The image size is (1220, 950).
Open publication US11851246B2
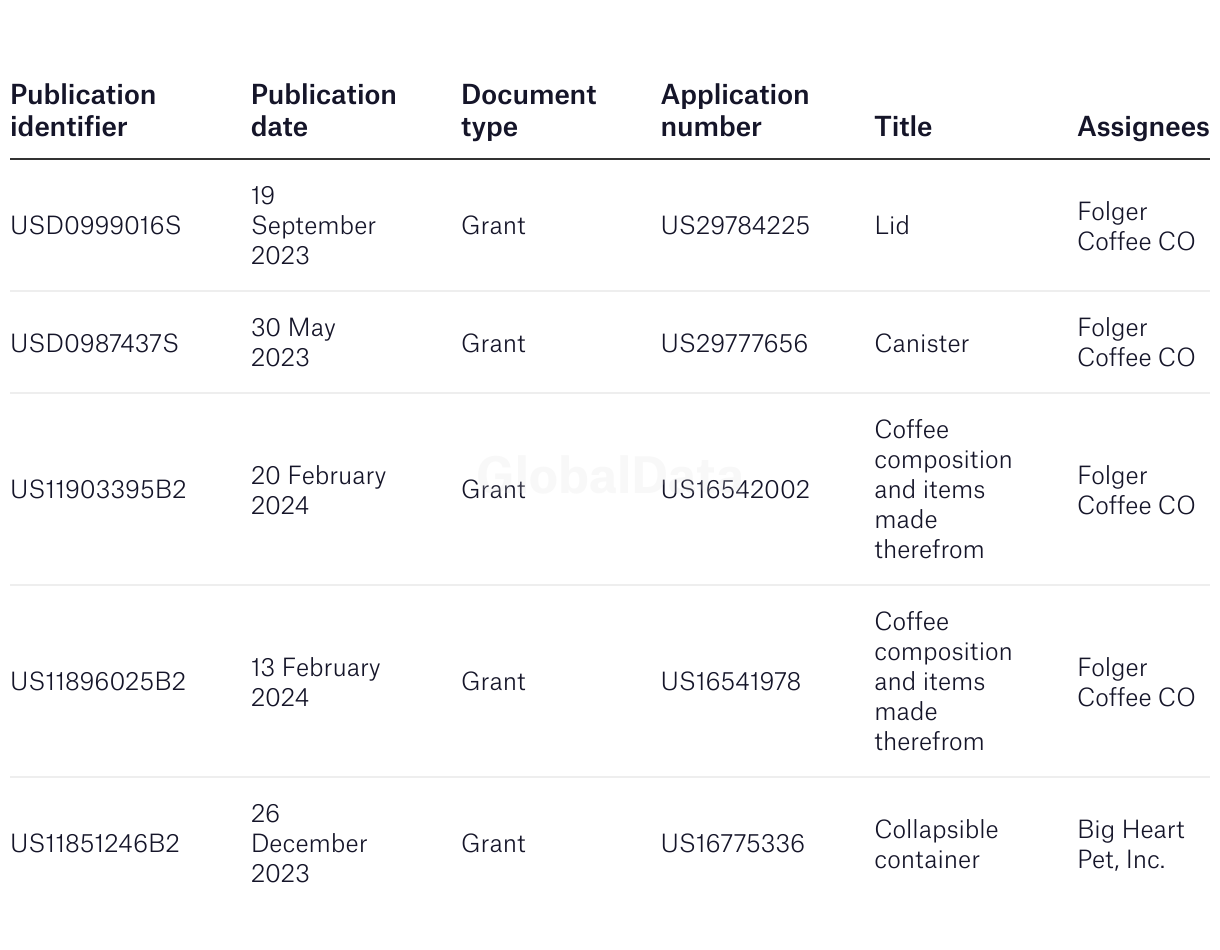pos(95,844)
